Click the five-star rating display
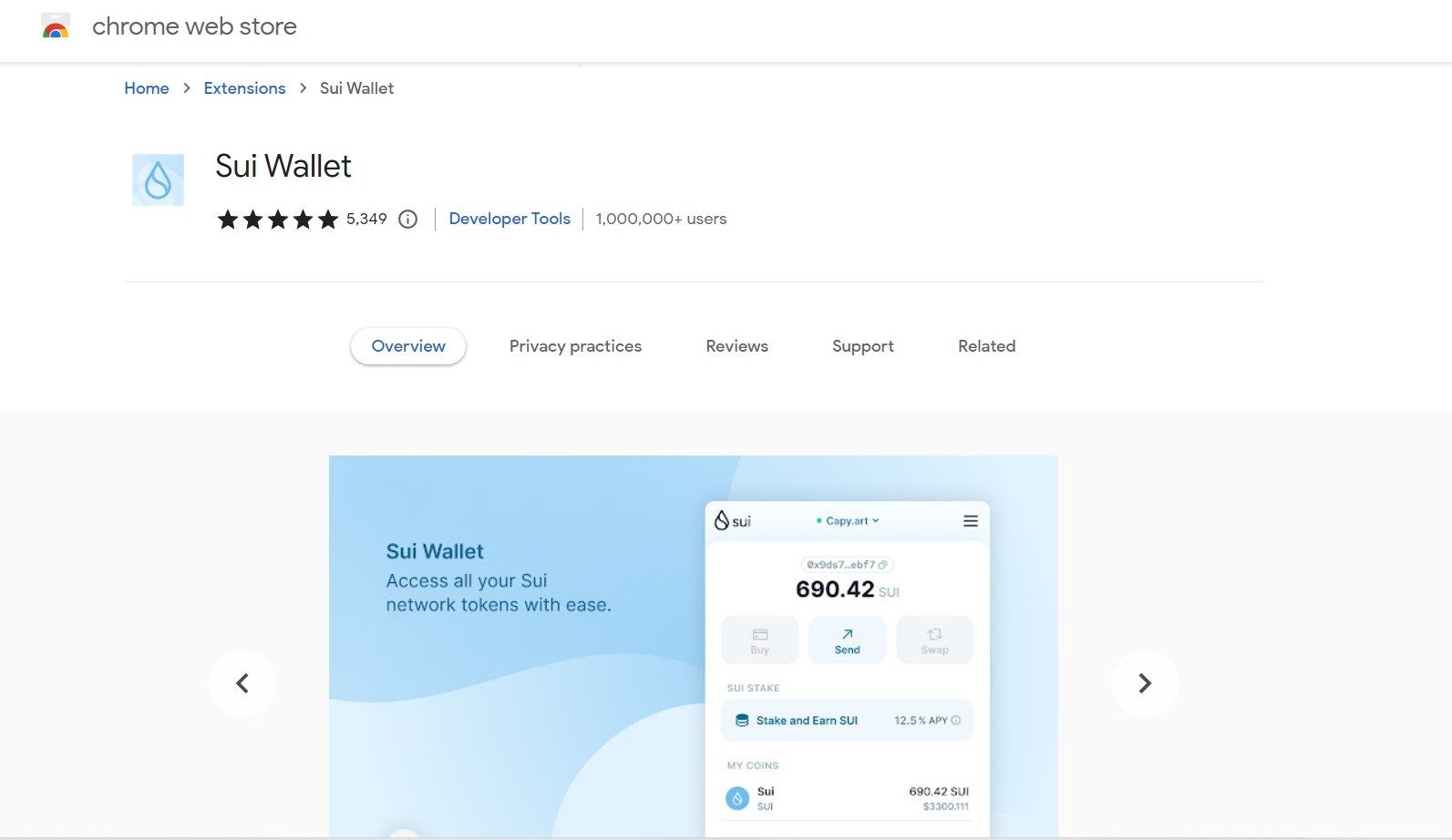The image size is (1452, 840). point(278,220)
